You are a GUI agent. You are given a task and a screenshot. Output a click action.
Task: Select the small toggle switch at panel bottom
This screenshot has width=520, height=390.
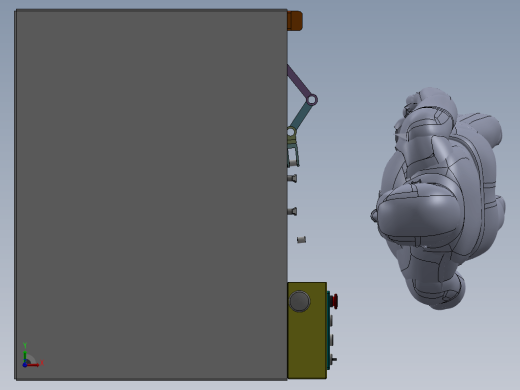pyautogui.click(x=333, y=360)
